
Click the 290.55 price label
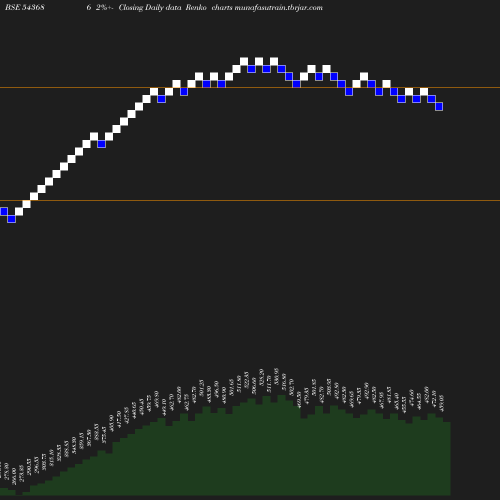tap(29, 467)
